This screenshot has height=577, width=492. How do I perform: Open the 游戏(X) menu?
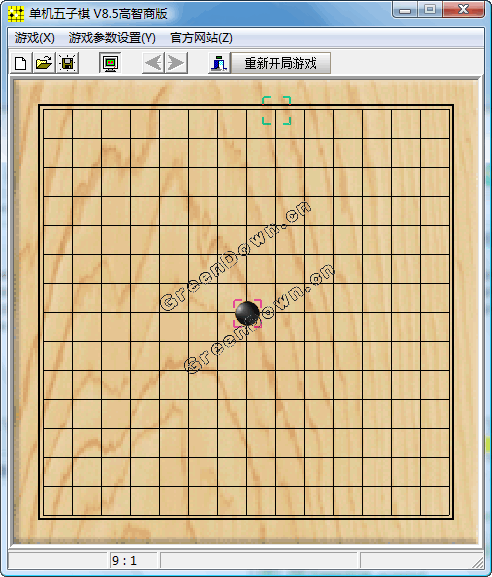click(x=35, y=38)
